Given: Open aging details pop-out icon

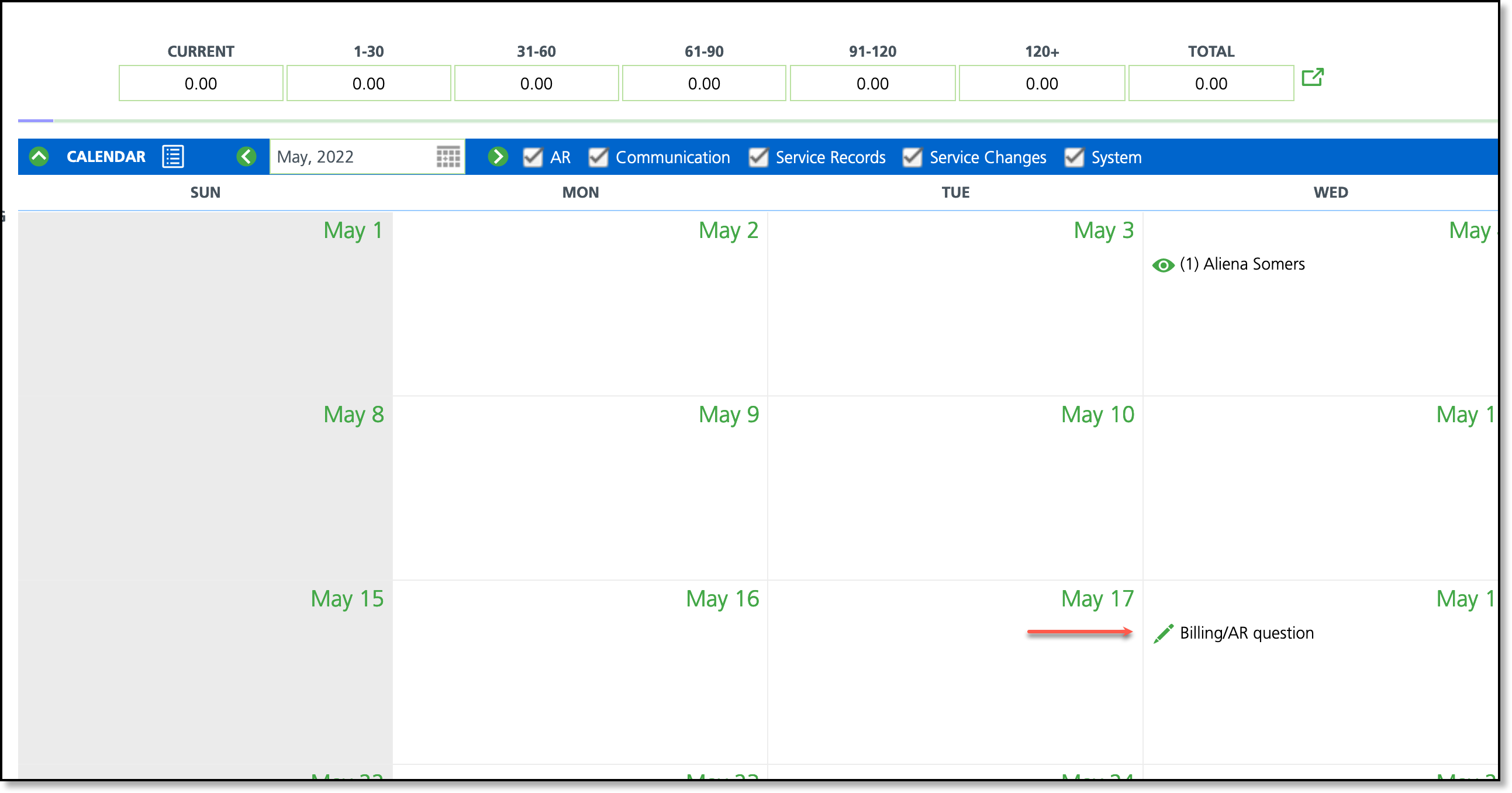Looking at the screenshot, I should click(1313, 78).
